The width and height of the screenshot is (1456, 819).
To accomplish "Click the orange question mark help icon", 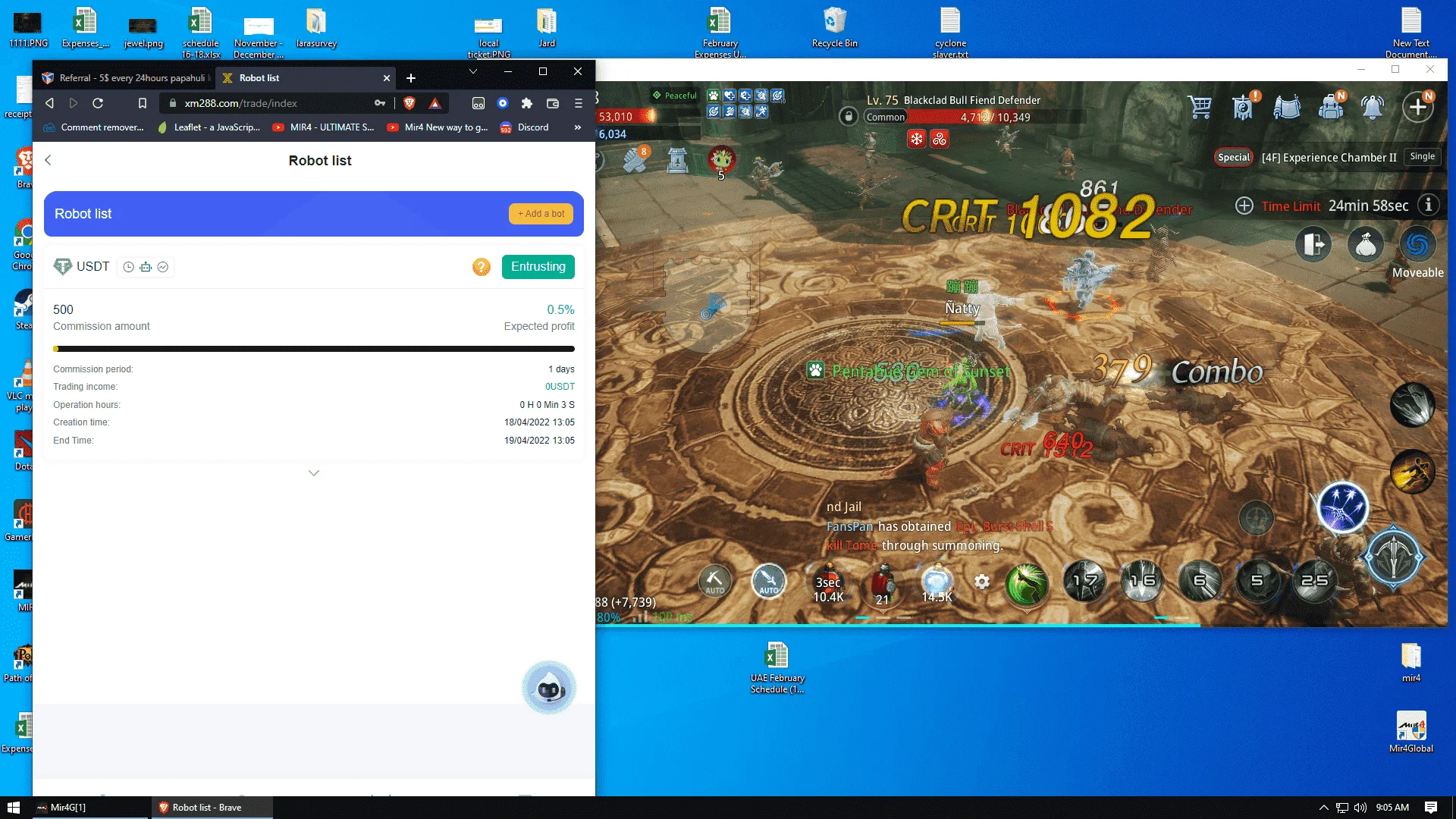I will 482,267.
